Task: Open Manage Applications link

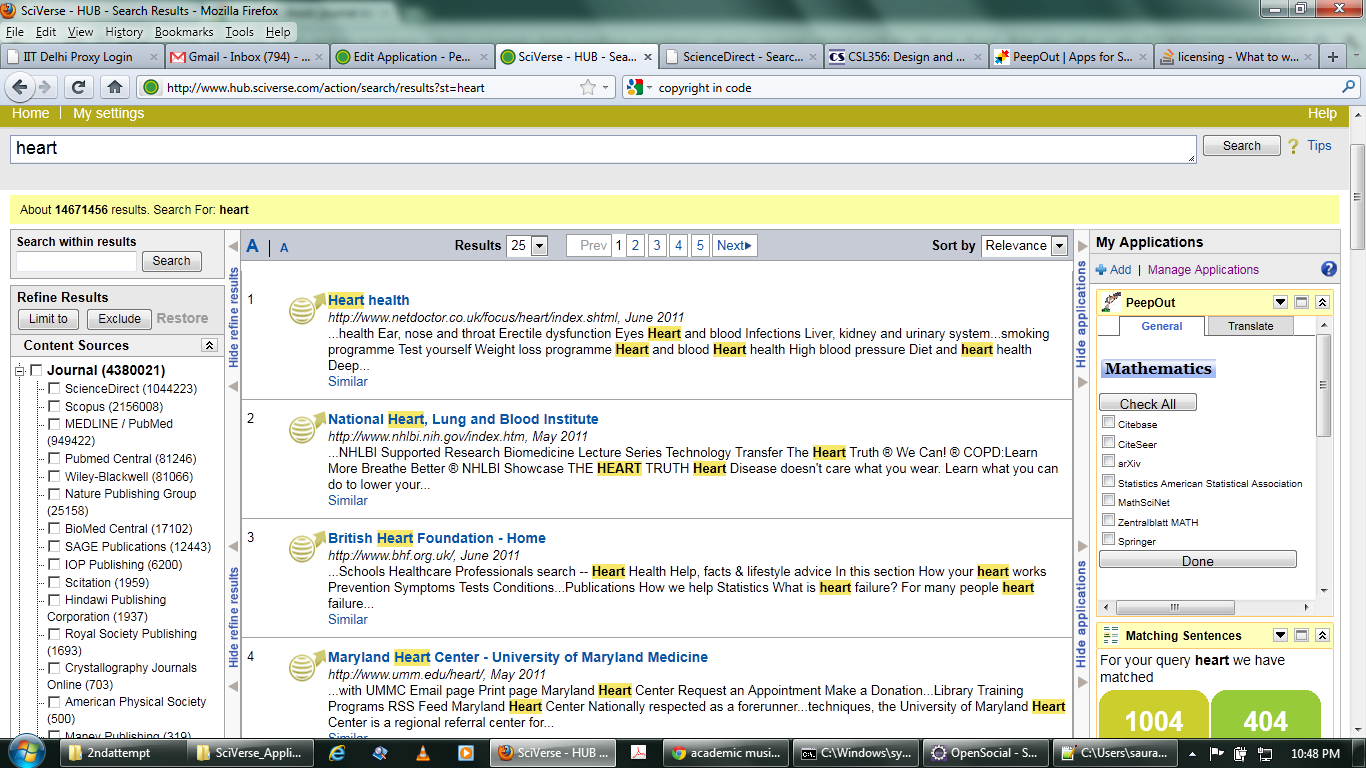Action: [1203, 270]
